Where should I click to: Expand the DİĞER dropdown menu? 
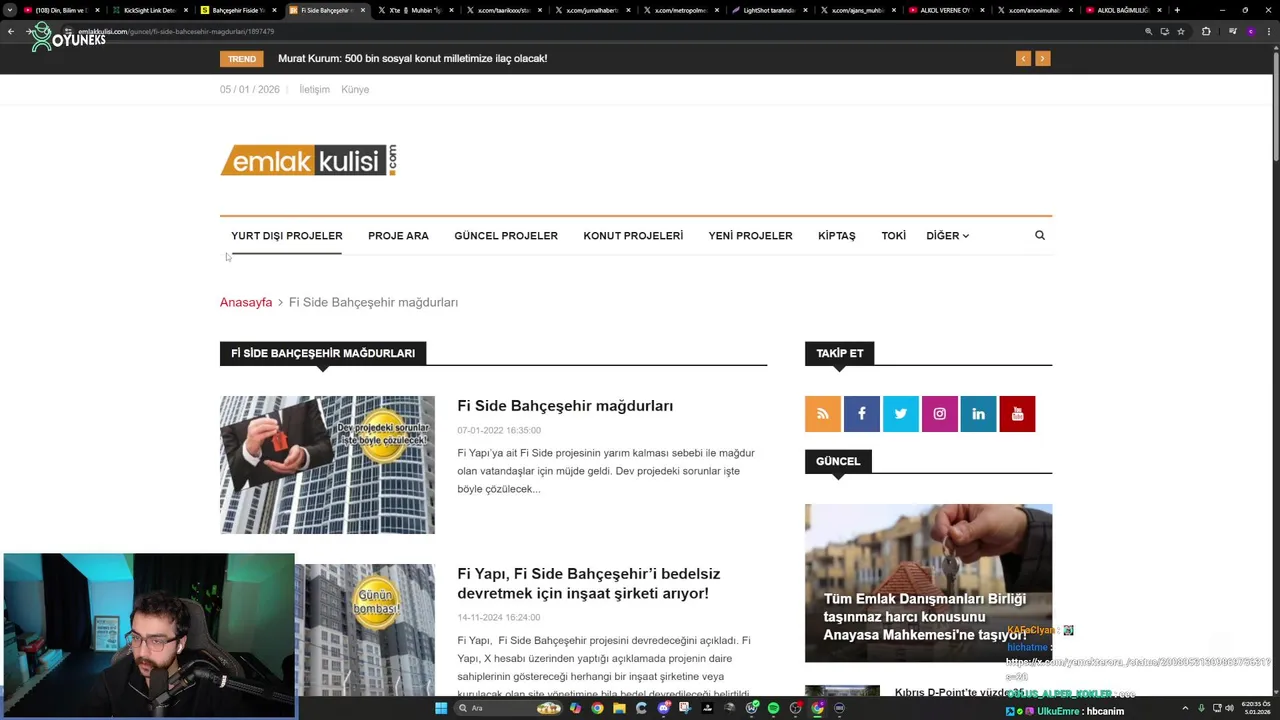tap(947, 236)
